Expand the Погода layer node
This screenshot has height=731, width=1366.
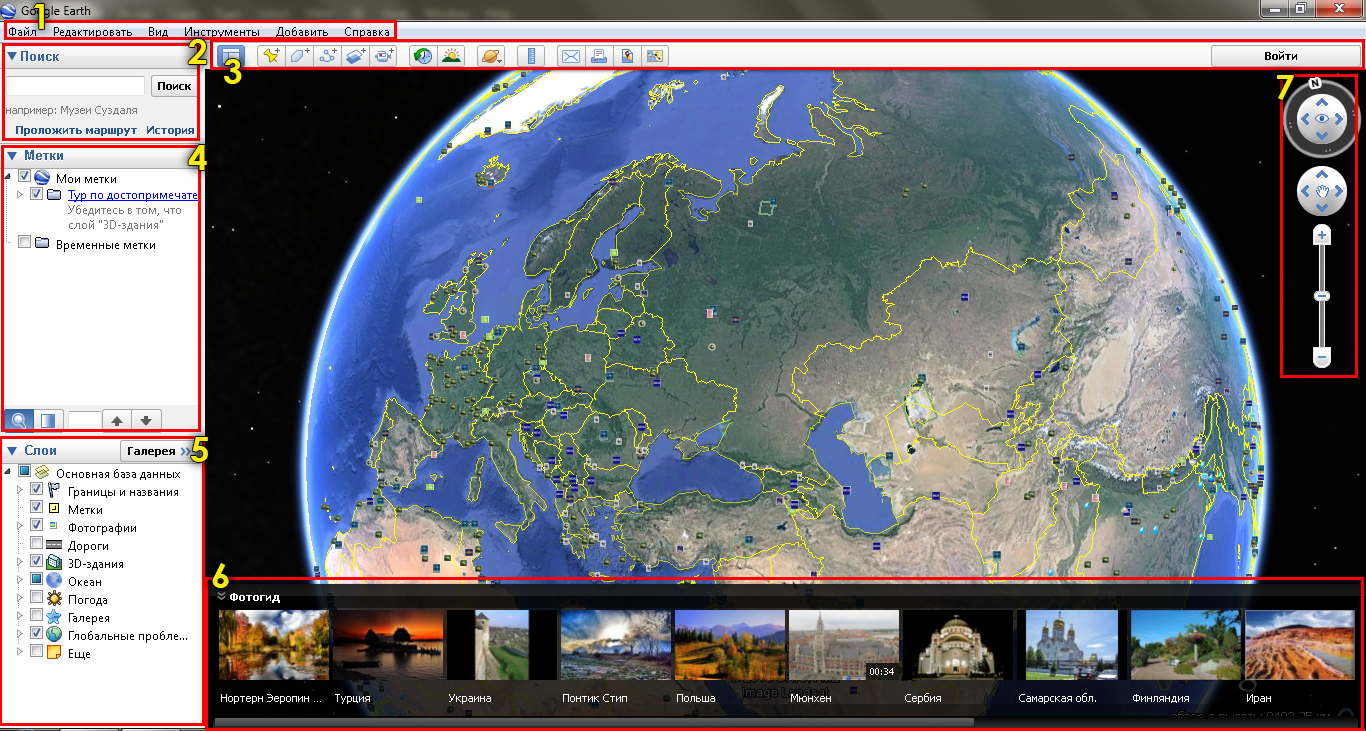pyautogui.click(x=20, y=598)
